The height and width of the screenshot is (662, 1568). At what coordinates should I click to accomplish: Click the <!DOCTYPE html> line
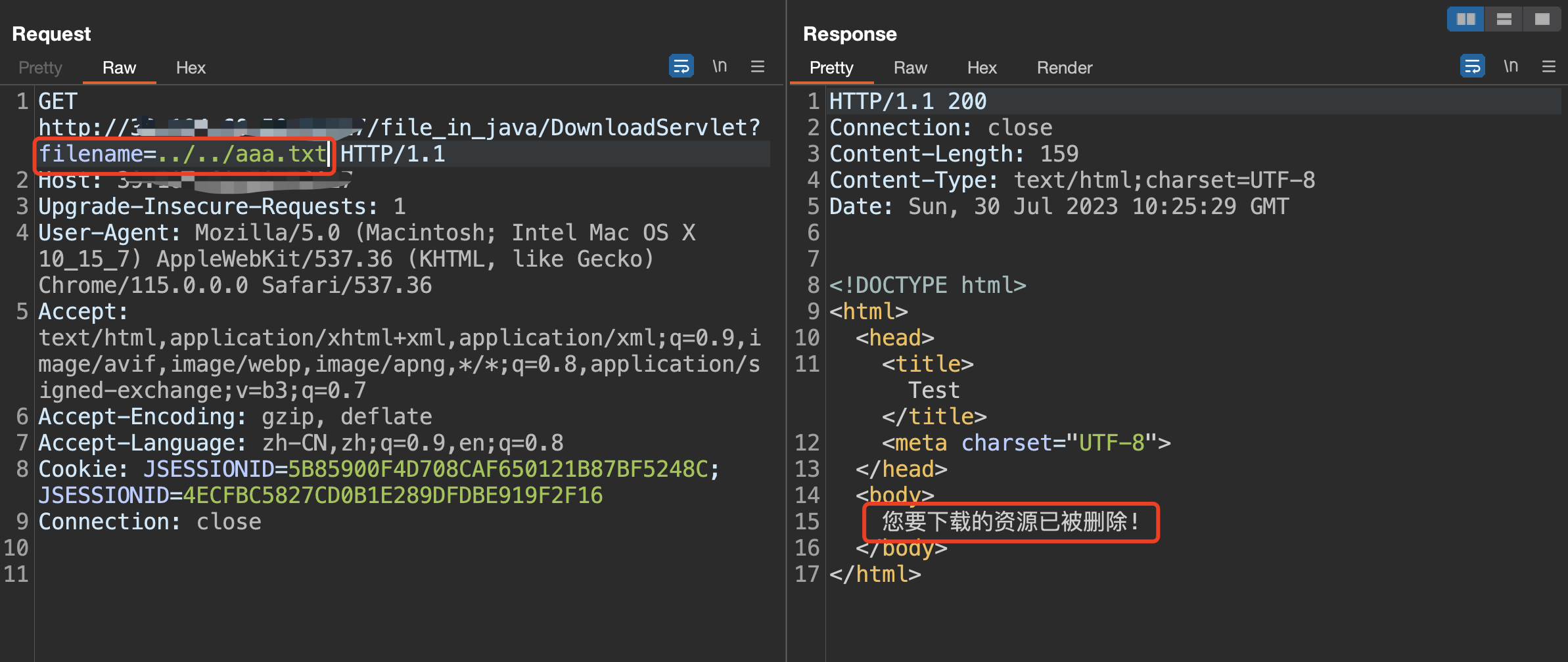pos(928,285)
